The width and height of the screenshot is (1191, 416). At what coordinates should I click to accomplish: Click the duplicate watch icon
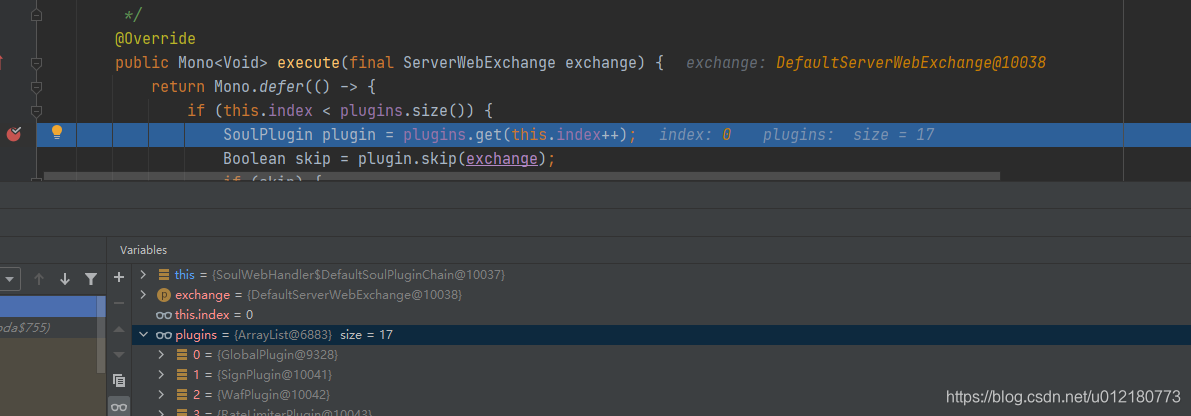tap(118, 380)
